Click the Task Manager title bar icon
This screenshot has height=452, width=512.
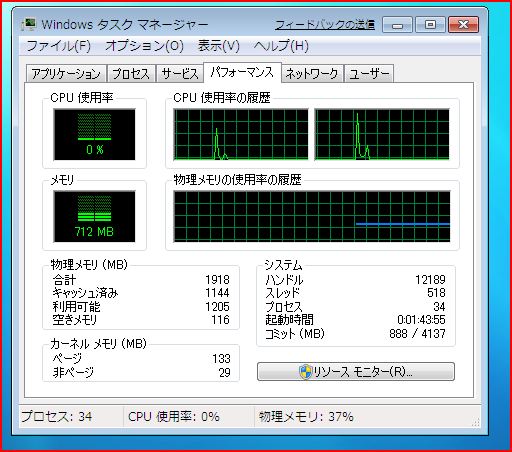click(x=29, y=25)
